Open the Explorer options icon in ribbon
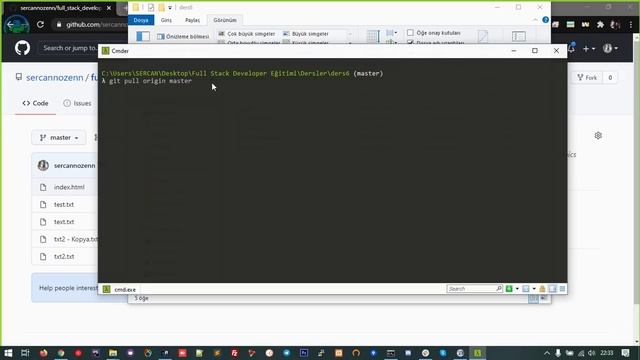The height and width of the screenshot is (360, 640). (519, 36)
